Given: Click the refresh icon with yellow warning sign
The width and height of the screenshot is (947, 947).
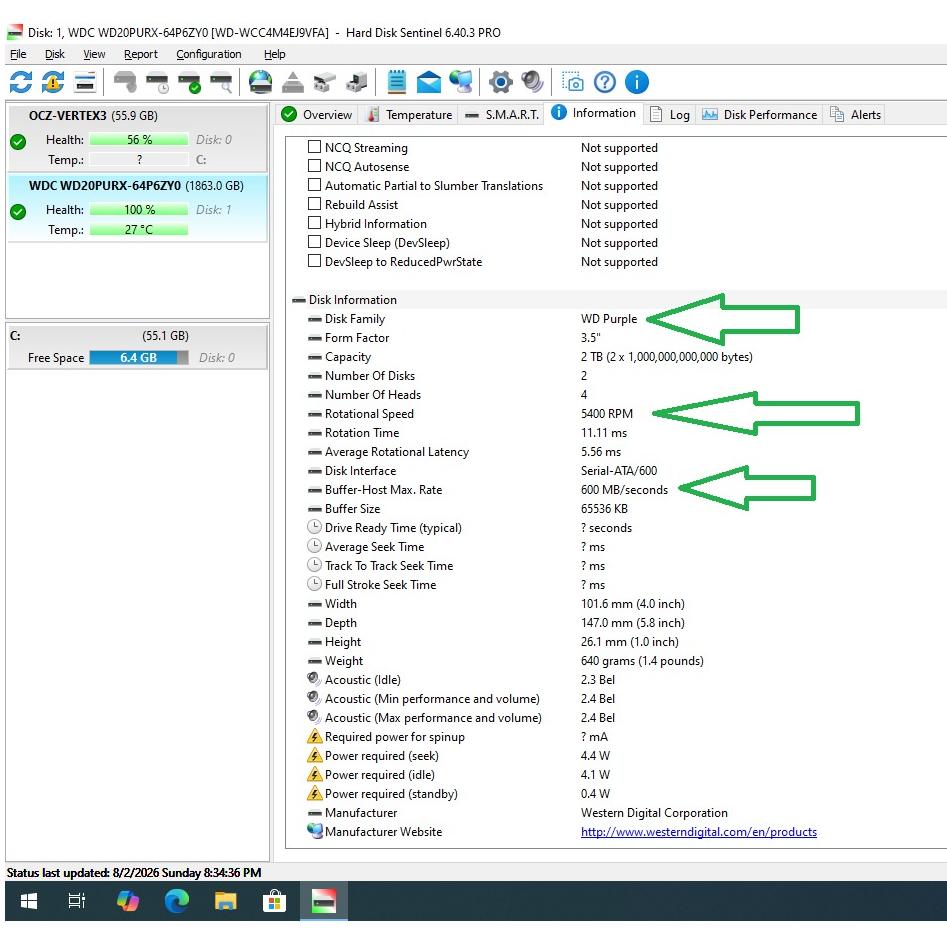Looking at the screenshot, I should pos(53,82).
